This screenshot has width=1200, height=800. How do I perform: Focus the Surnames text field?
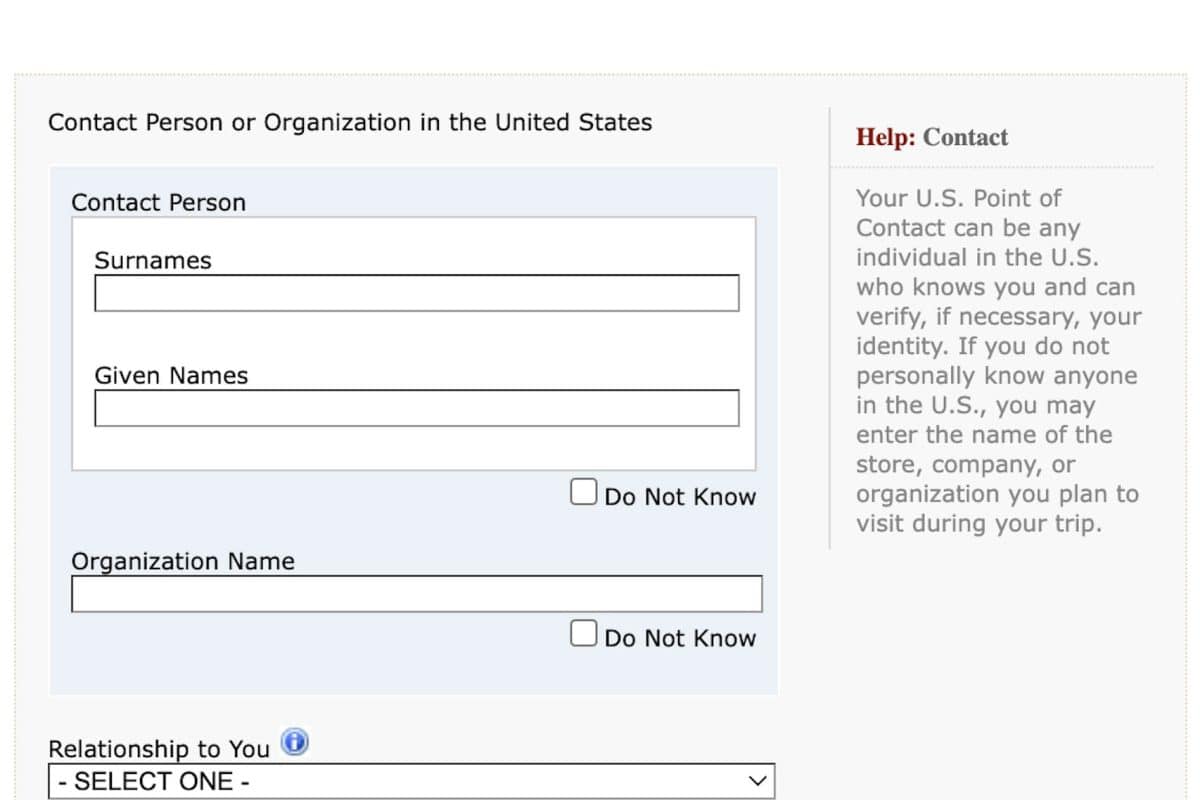click(417, 293)
